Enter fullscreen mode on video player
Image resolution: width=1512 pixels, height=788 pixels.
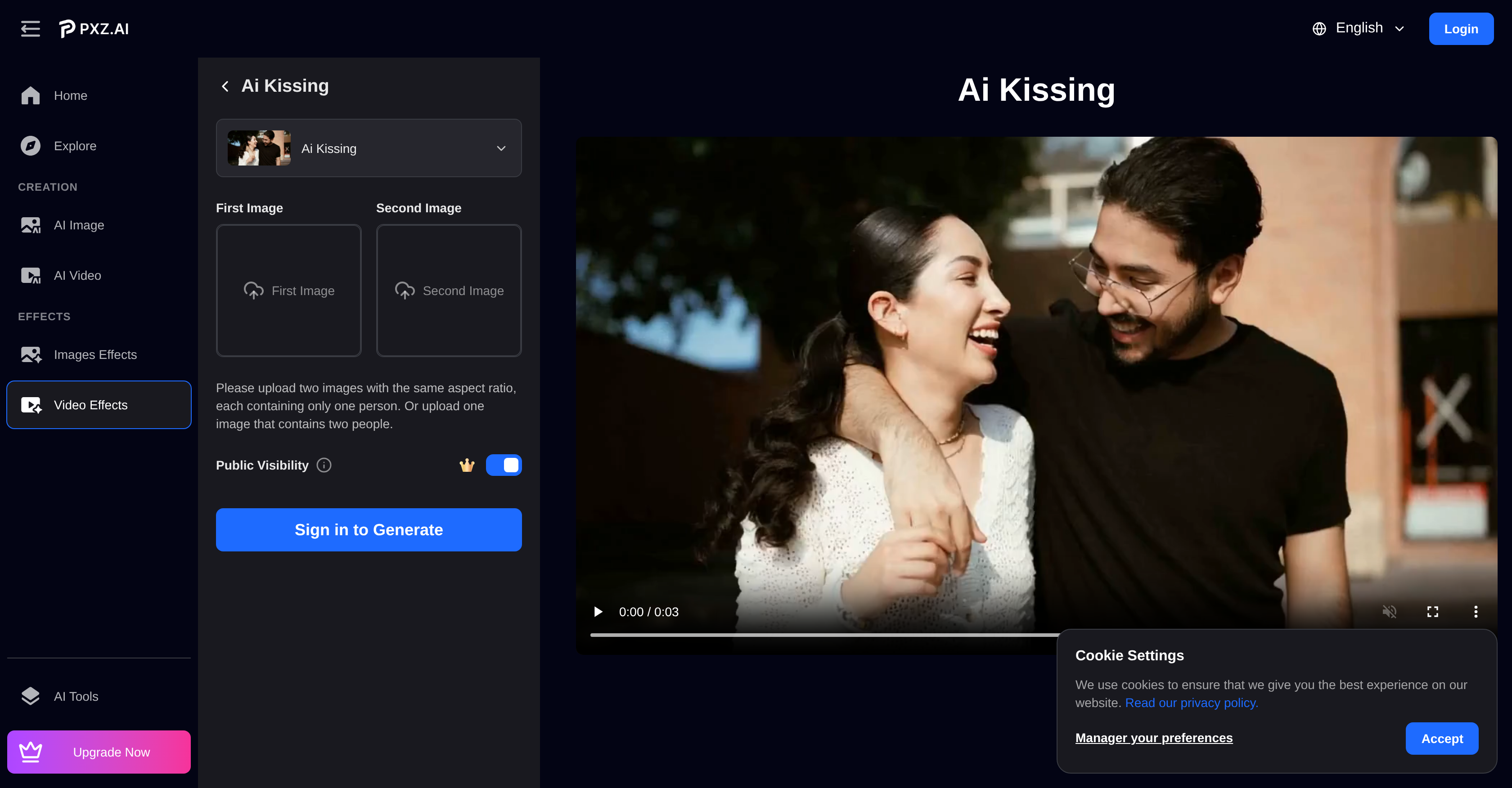point(1433,611)
